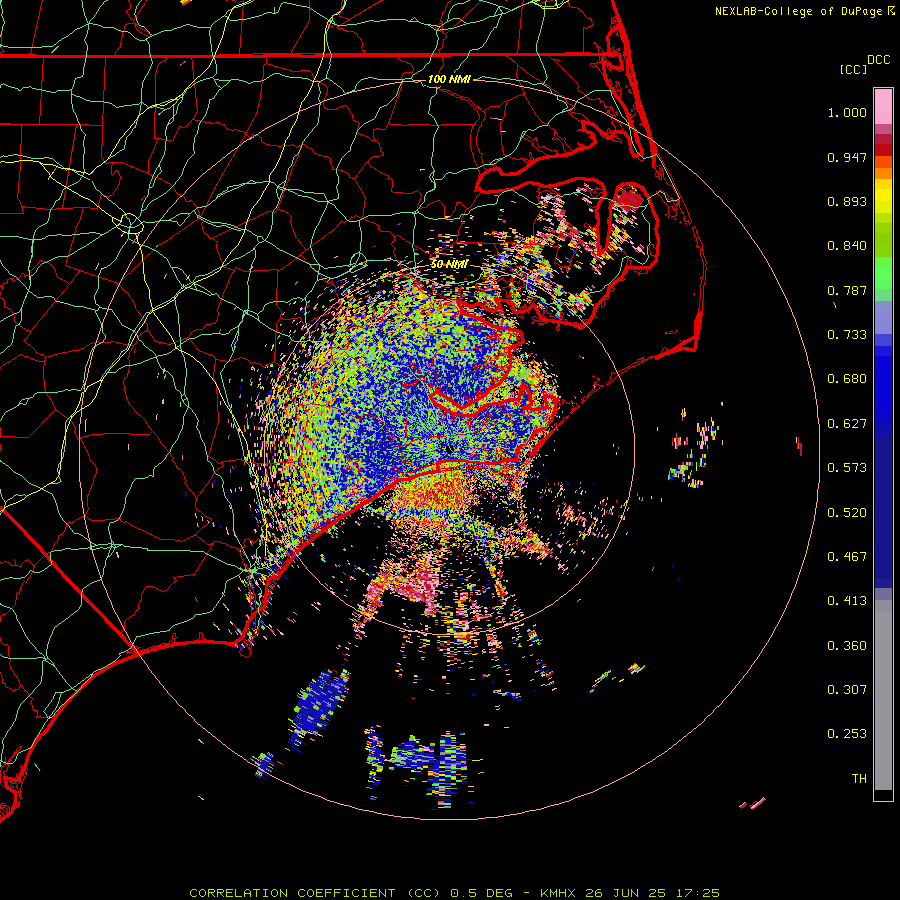The image size is (900, 900).
Task: Click the CORRELATION COEFFICIENT (CC) caption text
Action: tap(315, 893)
